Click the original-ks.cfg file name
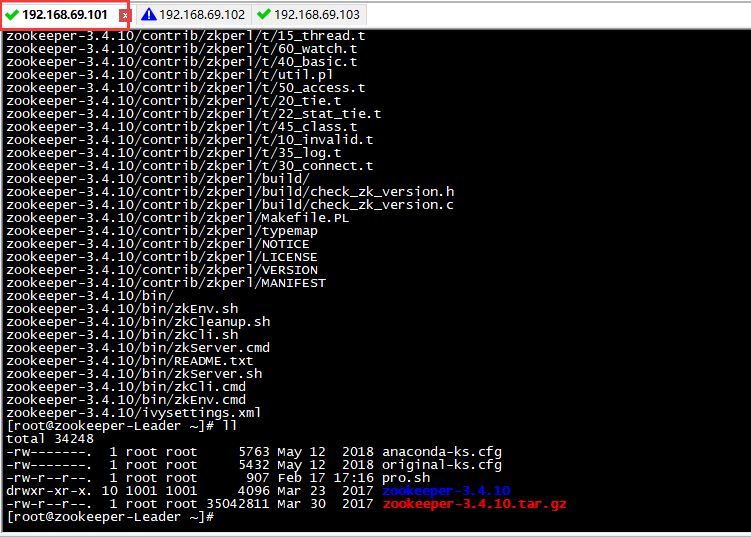 click(442, 465)
